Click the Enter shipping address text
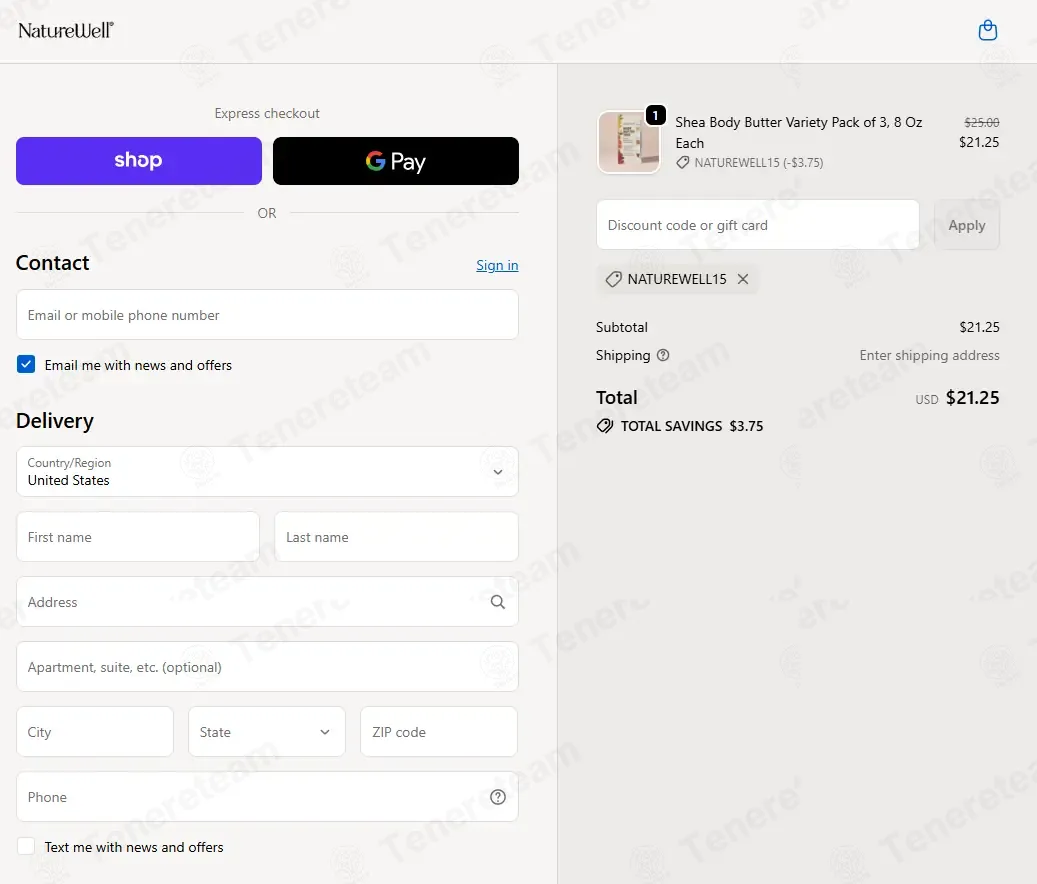This screenshot has height=884, width=1037. coord(929,355)
